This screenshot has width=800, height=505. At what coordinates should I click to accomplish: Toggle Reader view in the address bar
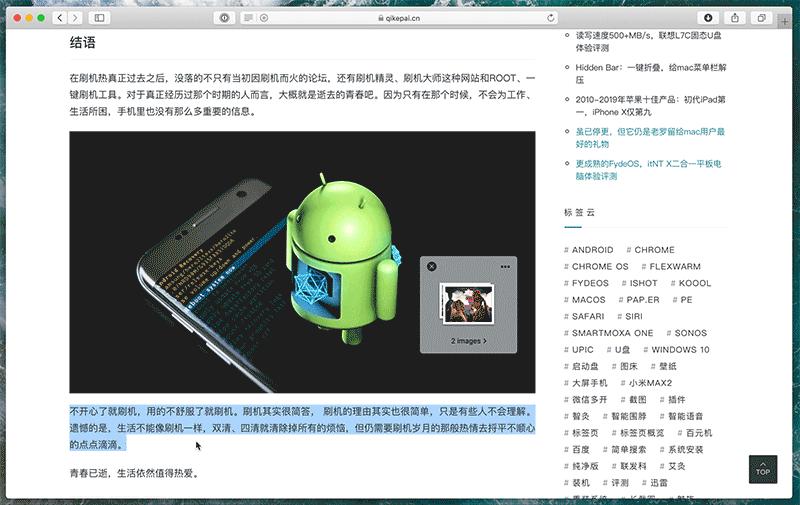(248, 18)
